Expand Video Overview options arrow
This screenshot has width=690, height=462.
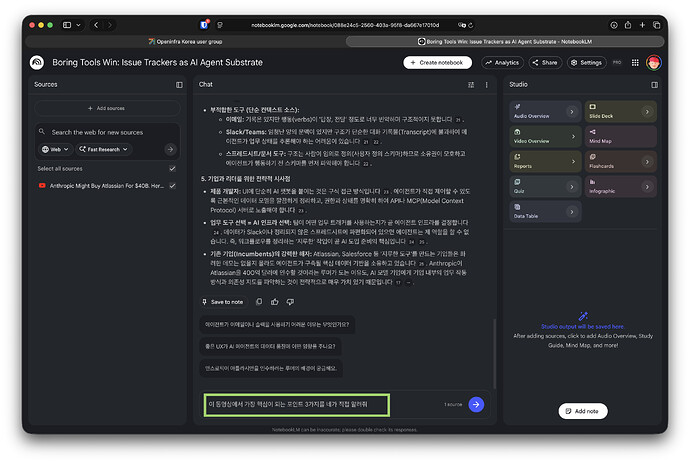(x=573, y=136)
